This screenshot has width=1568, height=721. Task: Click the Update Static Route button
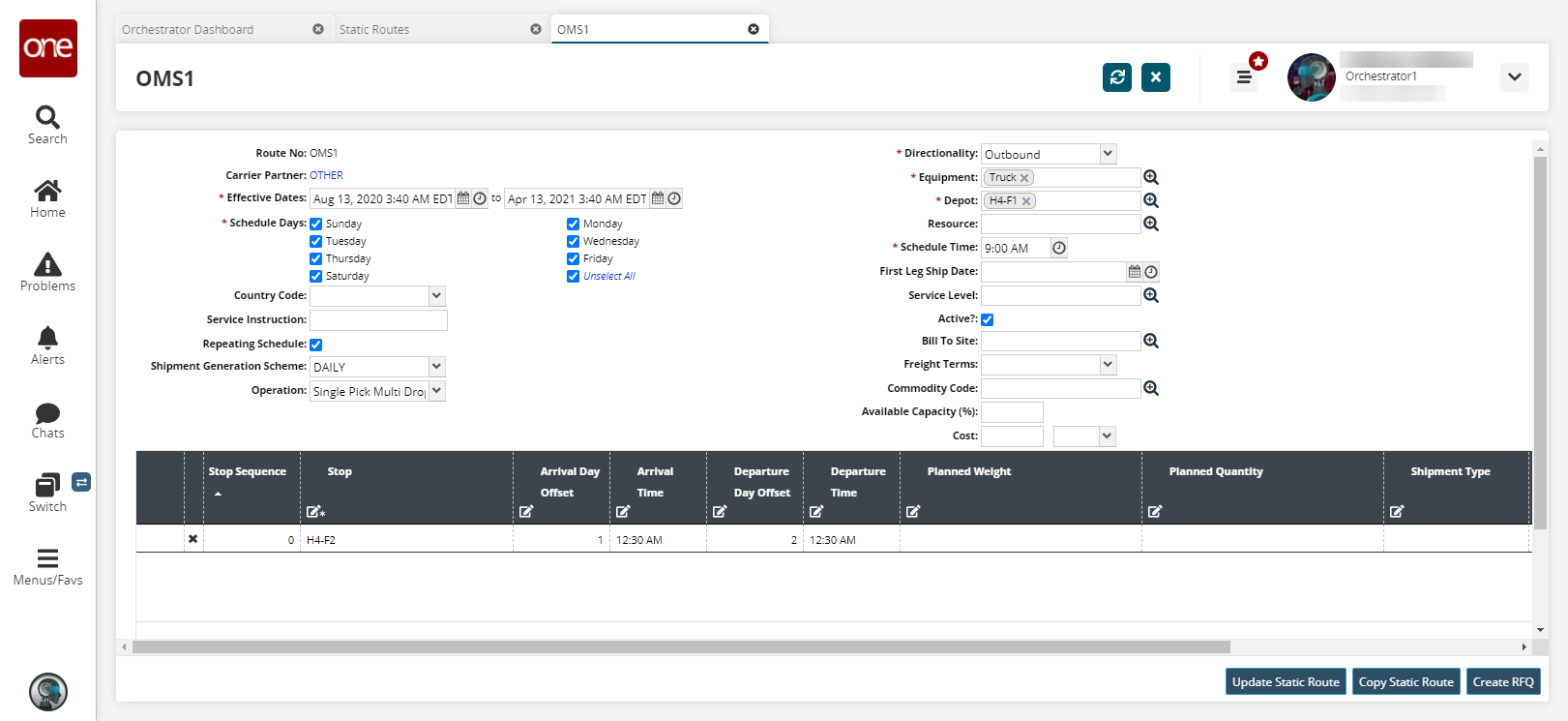[x=1286, y=681]
